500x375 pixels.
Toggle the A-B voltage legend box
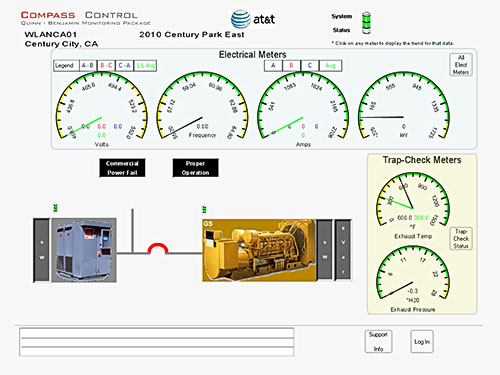88,65
